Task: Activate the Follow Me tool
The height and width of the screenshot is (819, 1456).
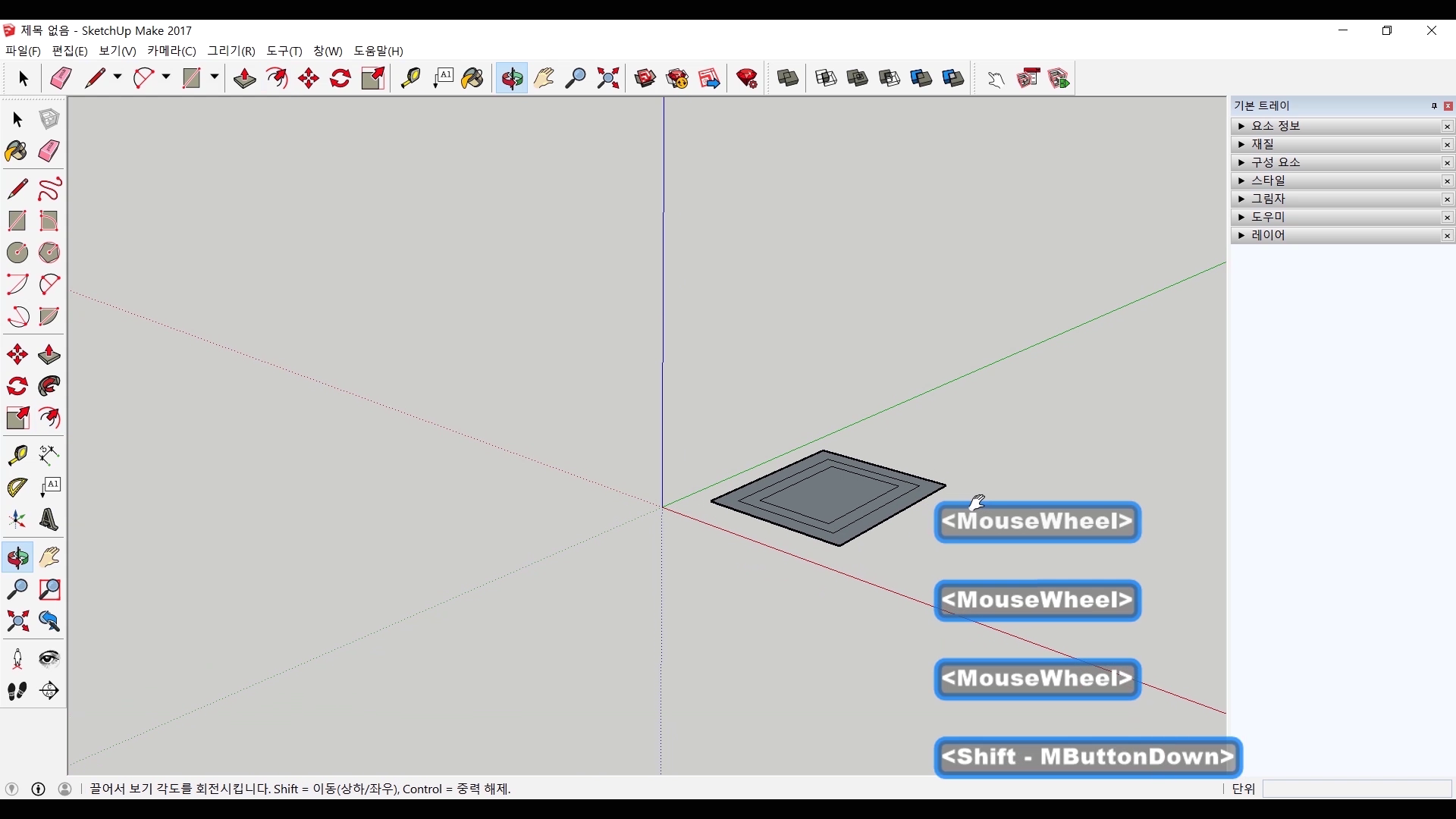Action: tap(49, 386)
